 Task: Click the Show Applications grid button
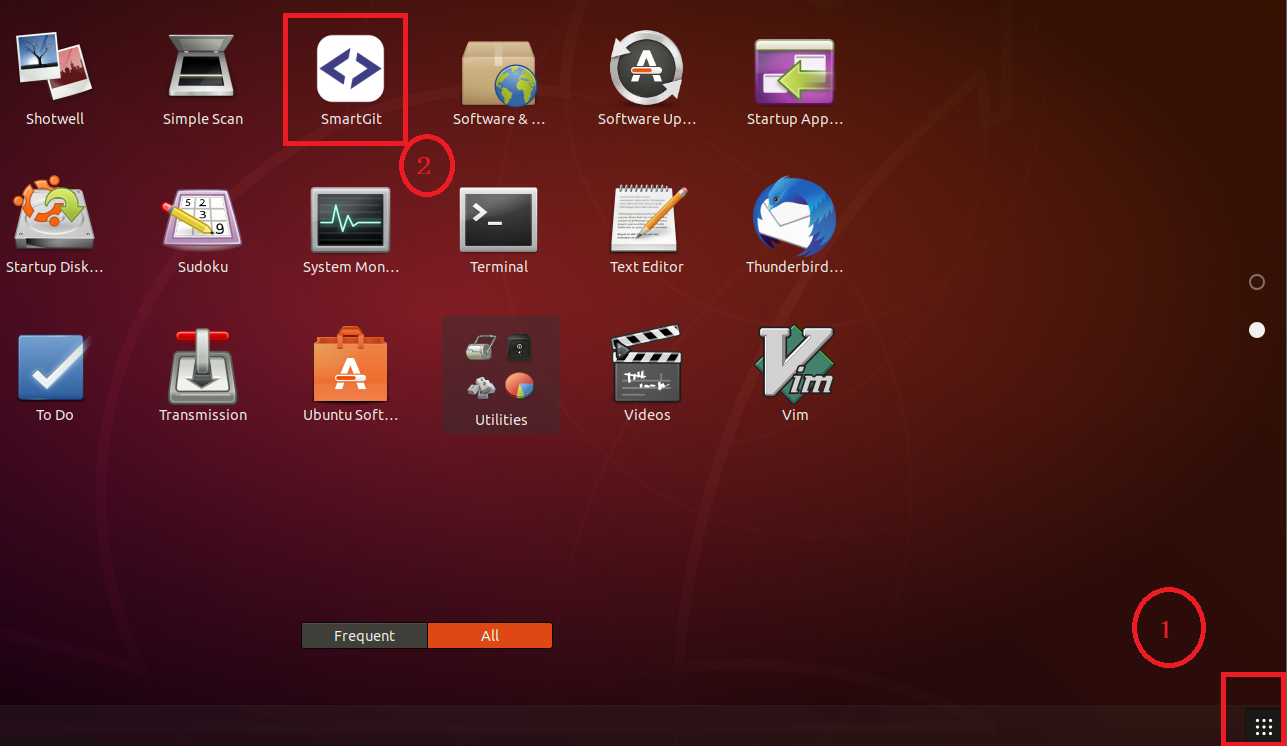(1262, 726)
